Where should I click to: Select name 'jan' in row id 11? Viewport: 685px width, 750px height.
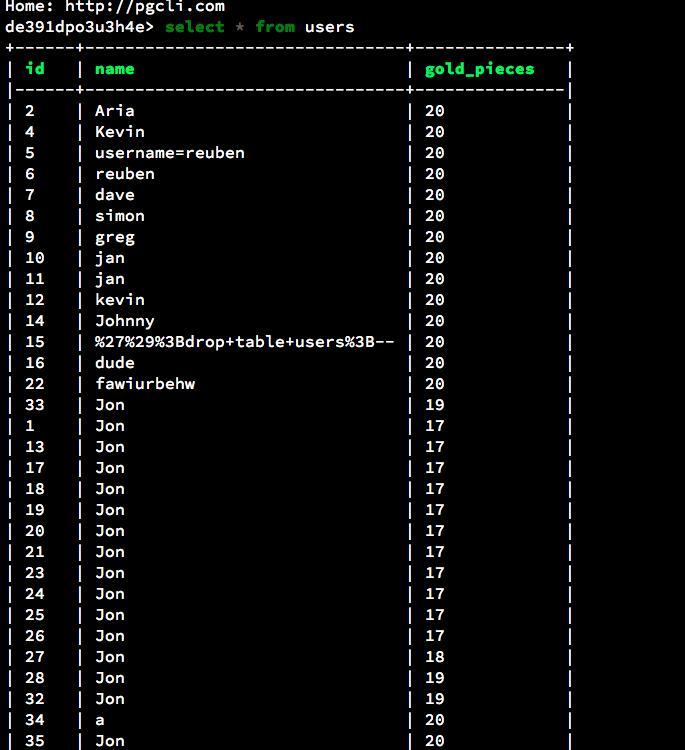[110, 280]
